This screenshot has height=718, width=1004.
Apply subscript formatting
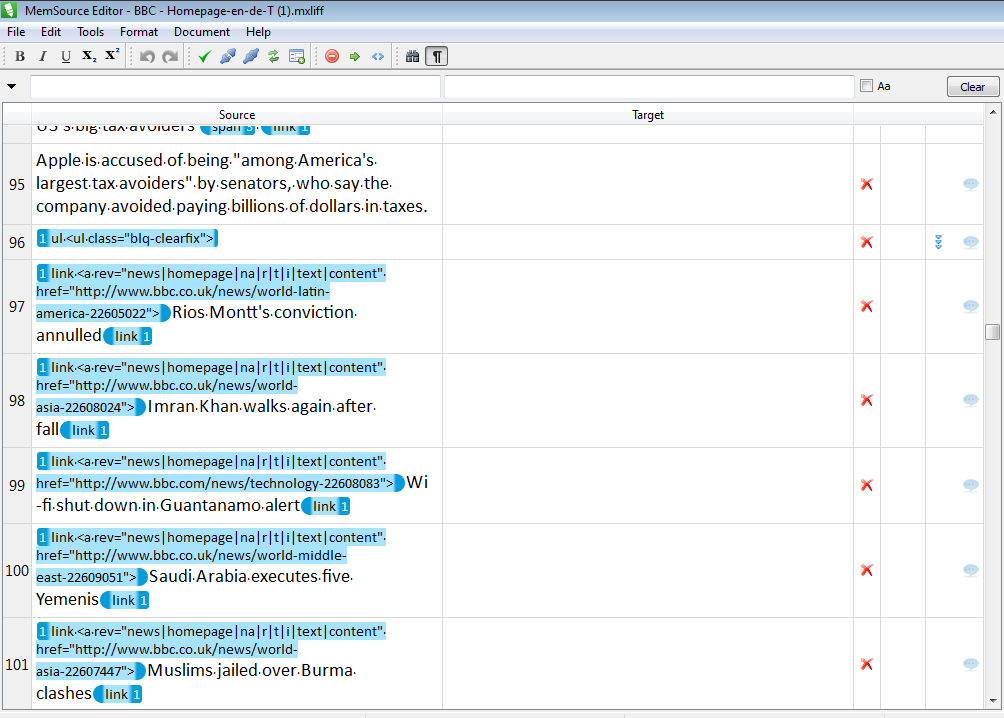[89, 56]
